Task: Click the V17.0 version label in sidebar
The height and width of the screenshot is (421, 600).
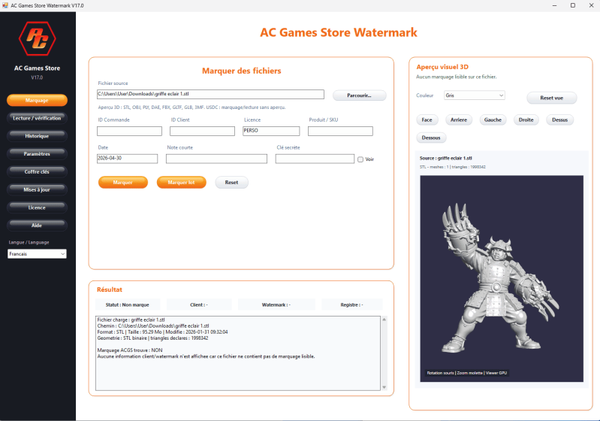Action: tap(37, 77)
